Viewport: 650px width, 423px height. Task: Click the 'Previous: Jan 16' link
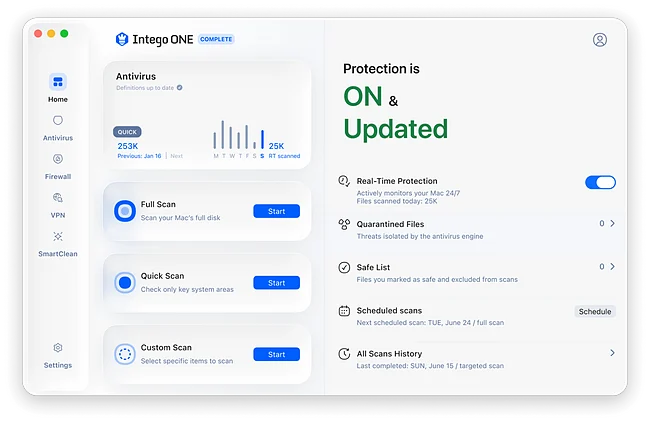click(139, 156)
